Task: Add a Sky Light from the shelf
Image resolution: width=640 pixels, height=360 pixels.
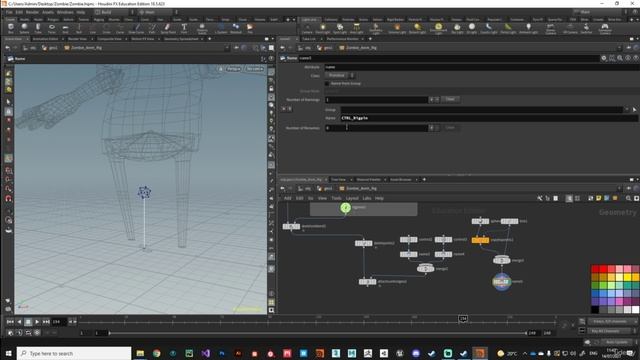Action: click(x=457, y=28)
